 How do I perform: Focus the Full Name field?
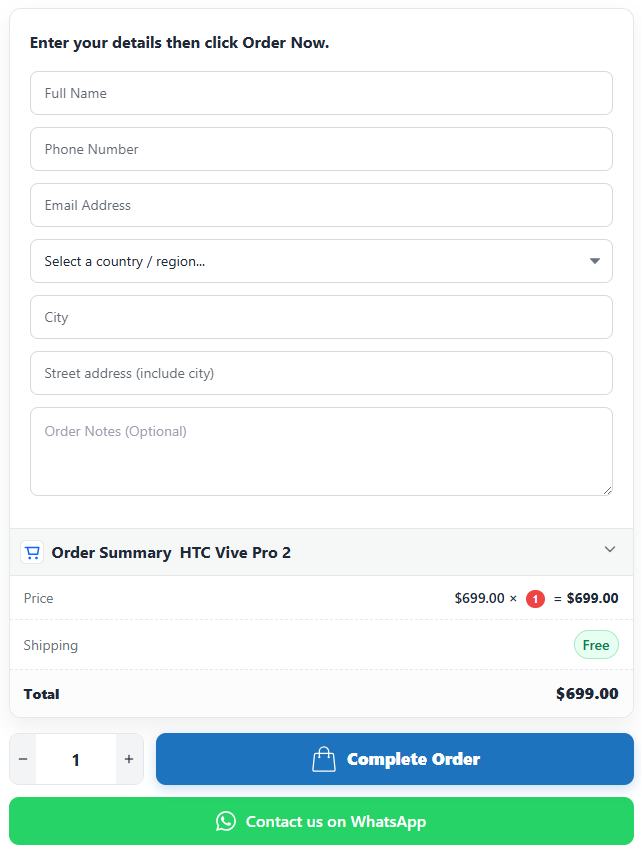tap(321, 93)
